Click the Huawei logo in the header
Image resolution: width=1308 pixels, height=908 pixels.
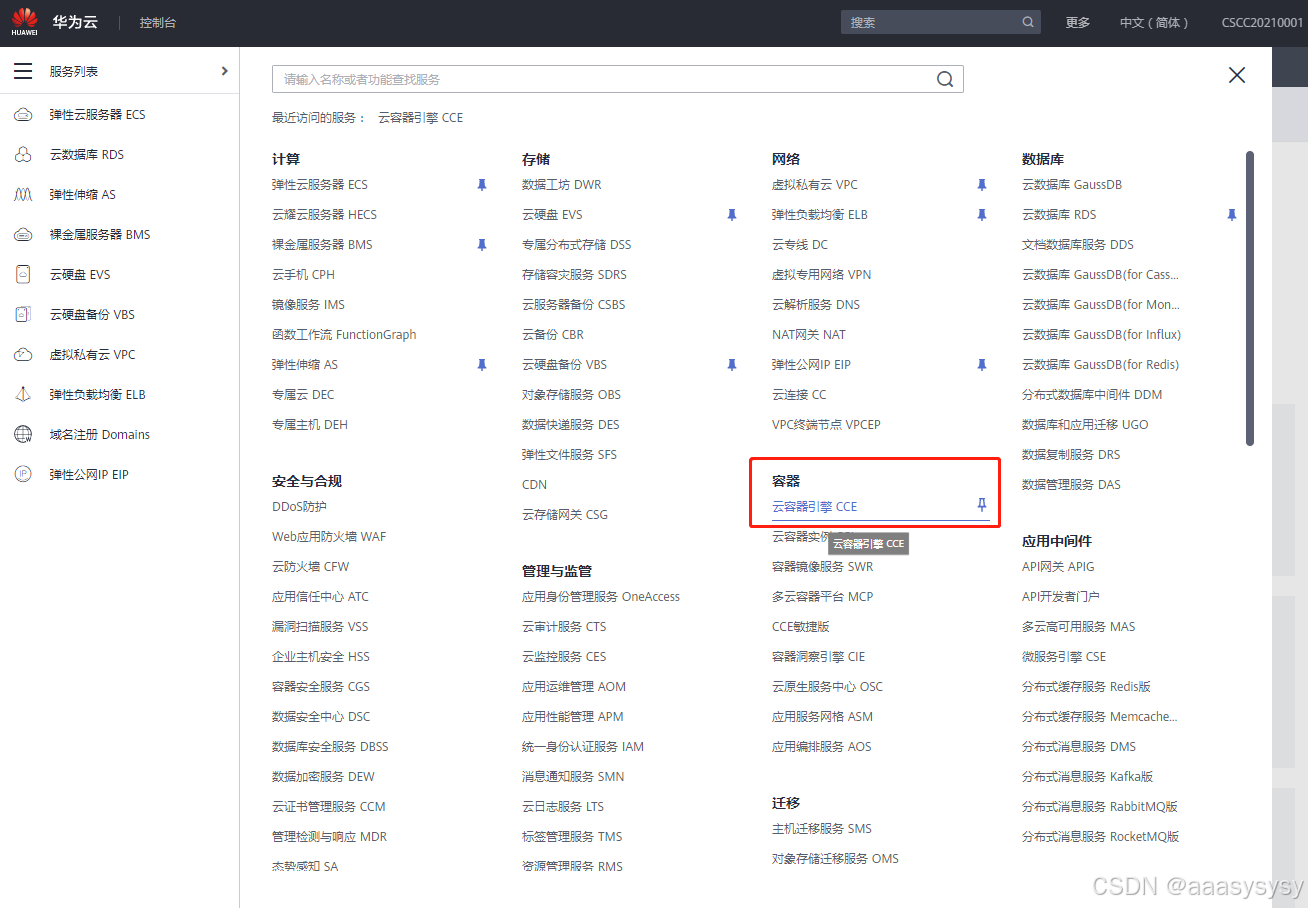click(x=25, y=22)
